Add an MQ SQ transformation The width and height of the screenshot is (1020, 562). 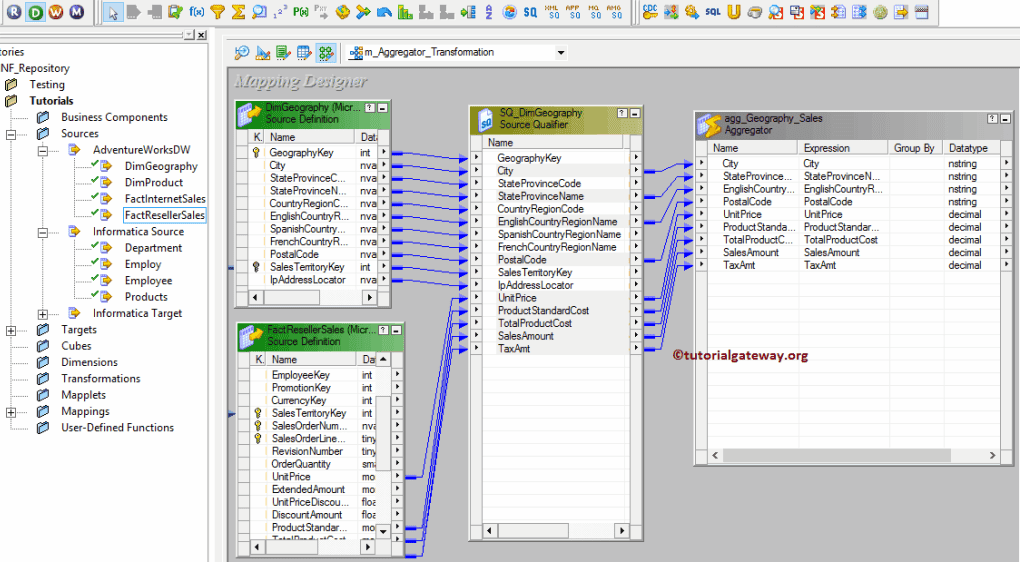[593, 12]
